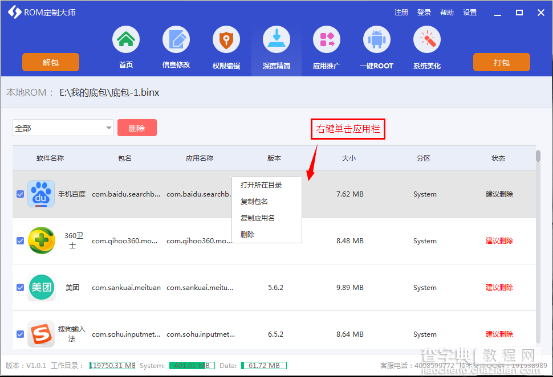Click the 搜狗输入法 orange S icon
Viewport: 553px width, 377px height.
tap(41, 334)
